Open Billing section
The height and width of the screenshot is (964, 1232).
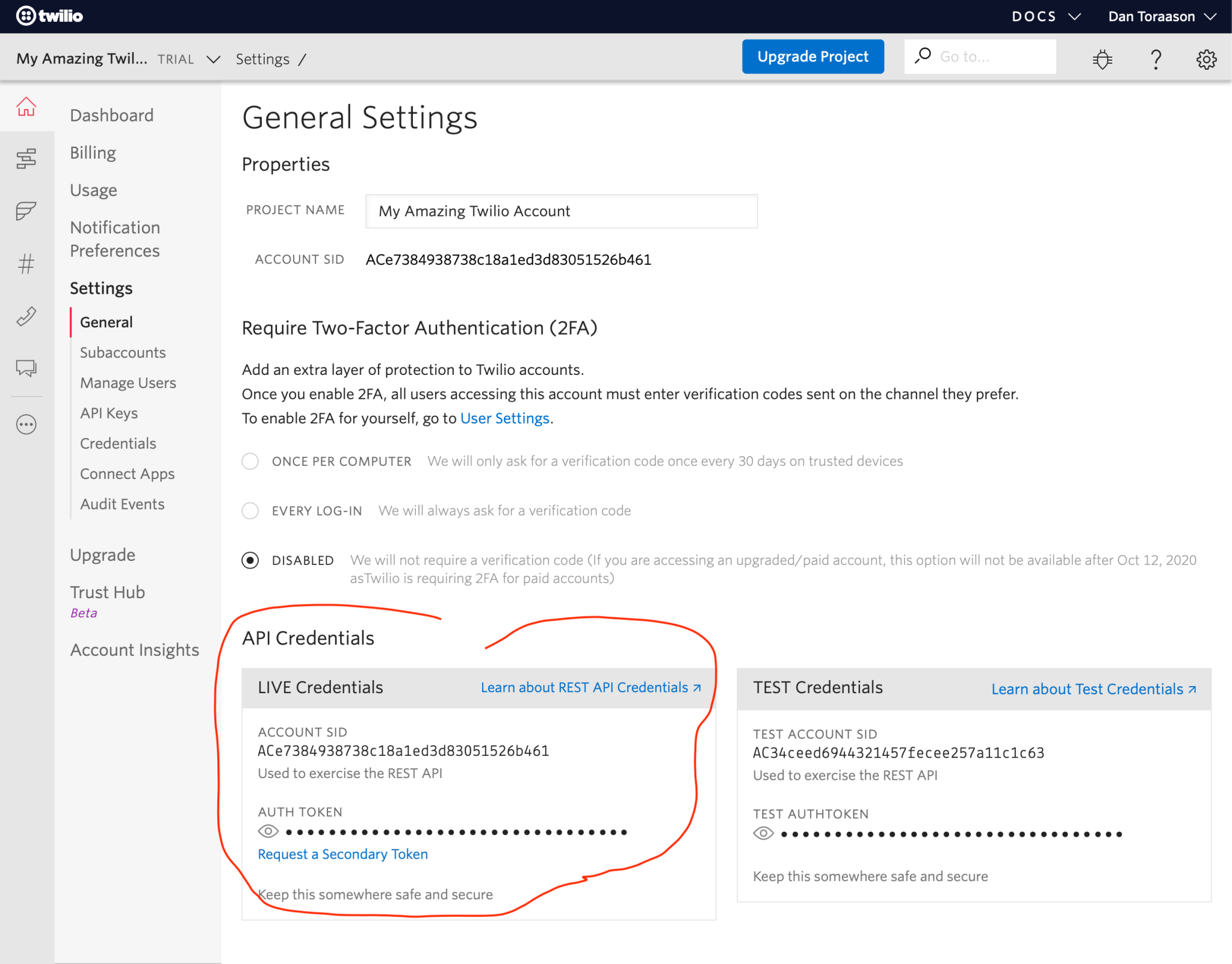pyautogui.click(x=93, y=153)
